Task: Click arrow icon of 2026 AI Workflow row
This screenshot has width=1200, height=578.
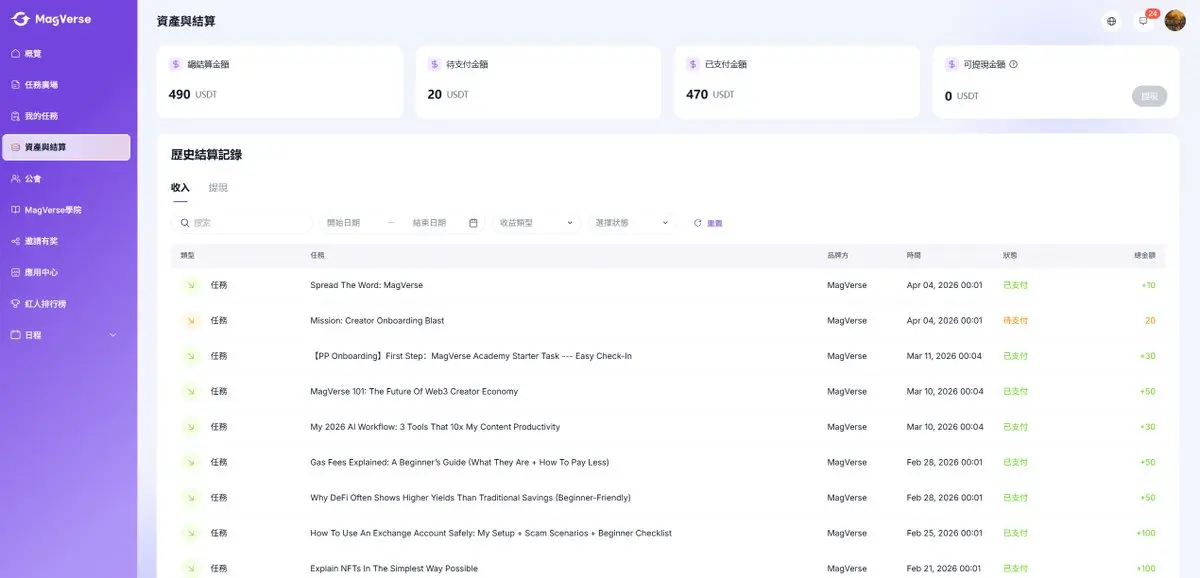Action: [190, 427]
